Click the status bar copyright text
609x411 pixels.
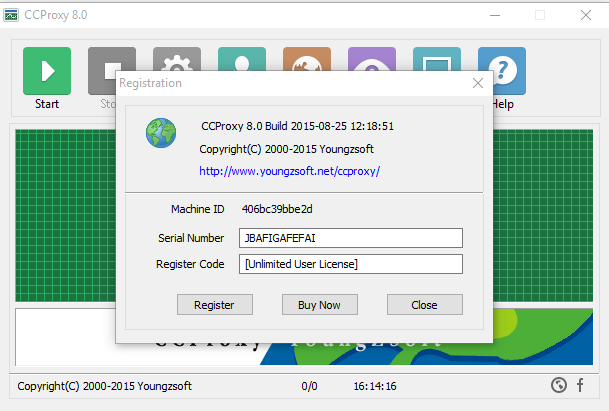pyautogui.click(x=104, y=386)
